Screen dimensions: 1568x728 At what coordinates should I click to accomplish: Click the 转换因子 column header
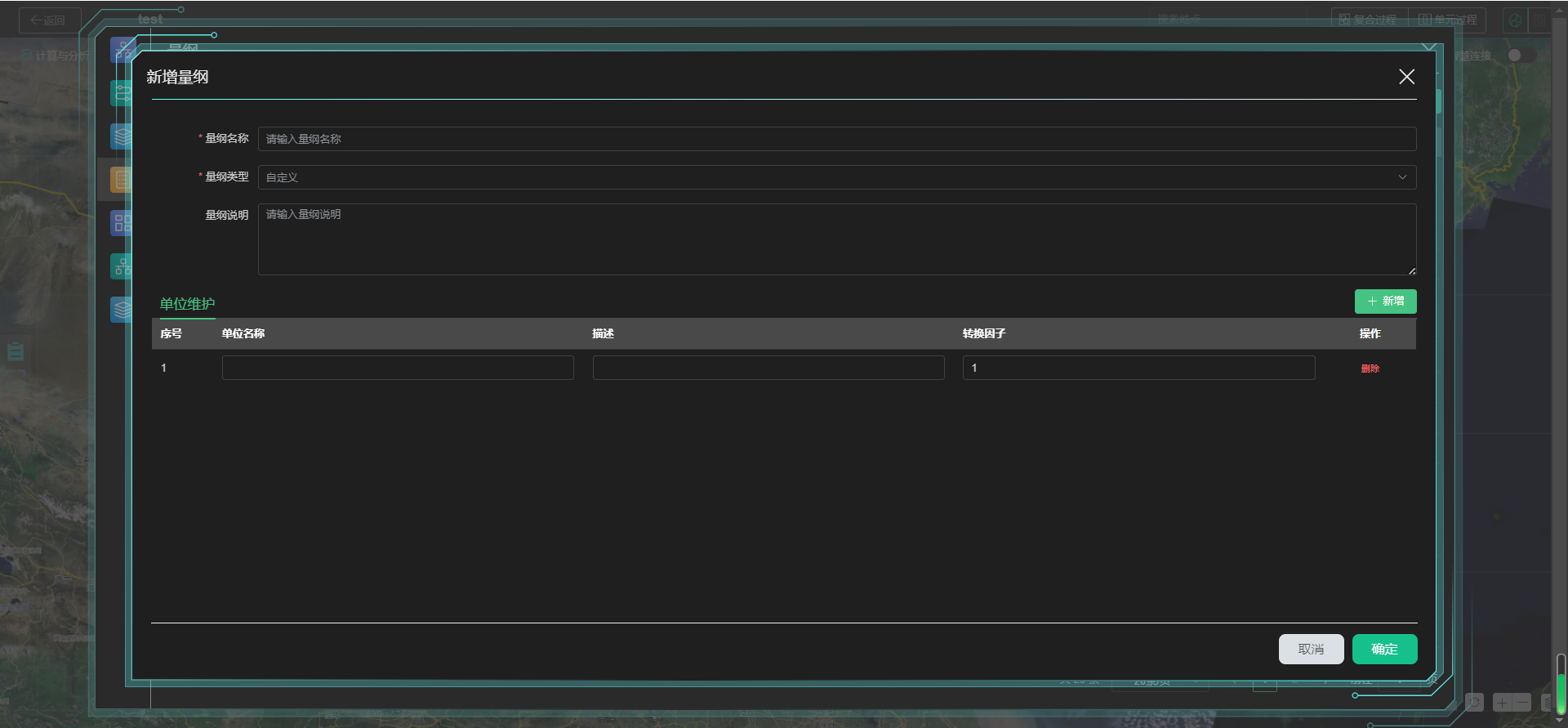tap(983, 333)
